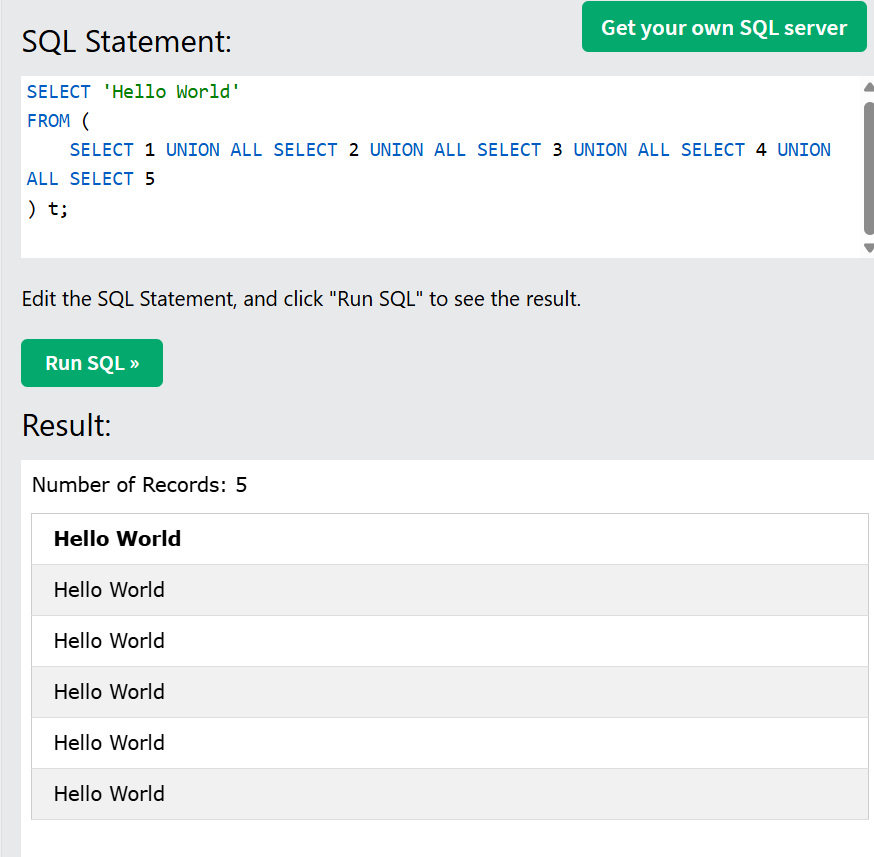Click the scroll up arrow in SQL editor
Image resolution: width=874 pixels, height=857 pixels.
(x=867, y=87)
